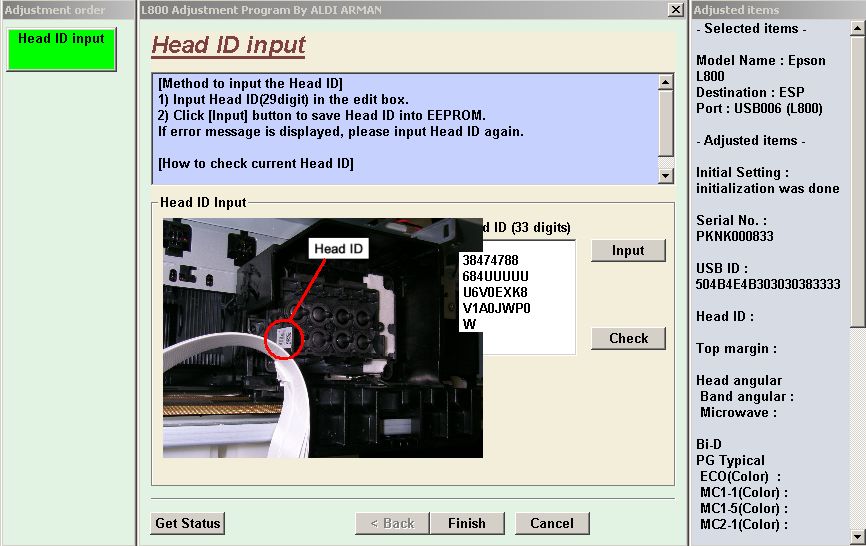Image resolution: width=866 pixels, height=546 pixels.
Task: Click the Get Status button
Action: 188,523
